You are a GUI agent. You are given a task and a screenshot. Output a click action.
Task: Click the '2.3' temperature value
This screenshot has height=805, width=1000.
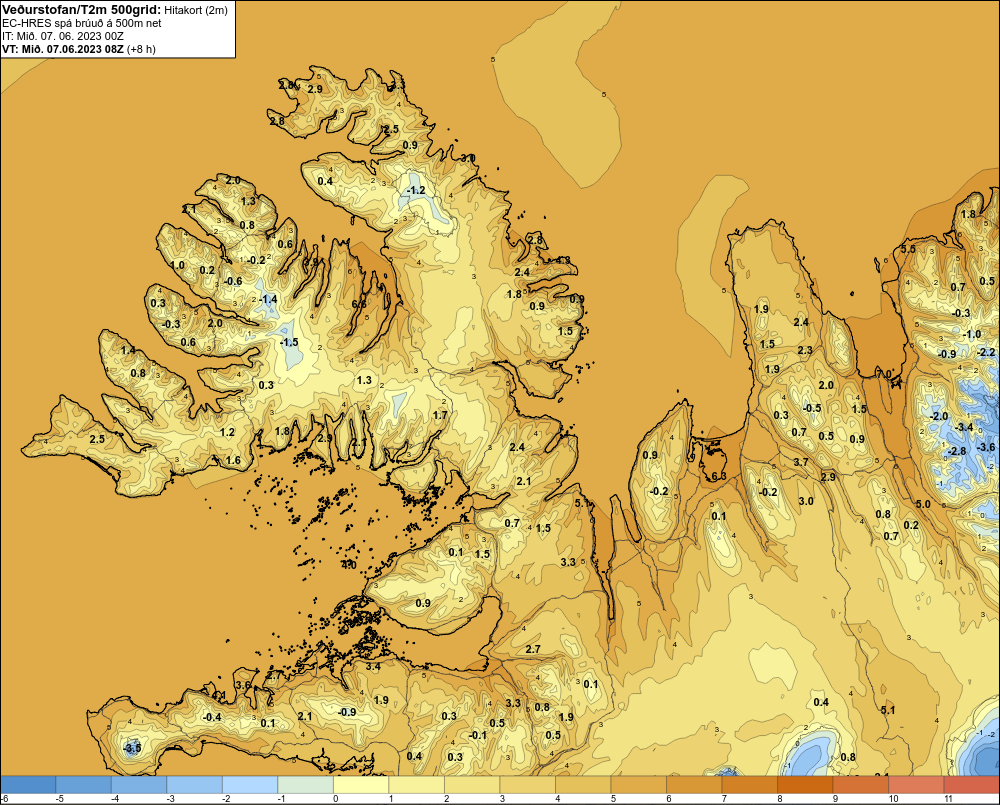805,350
